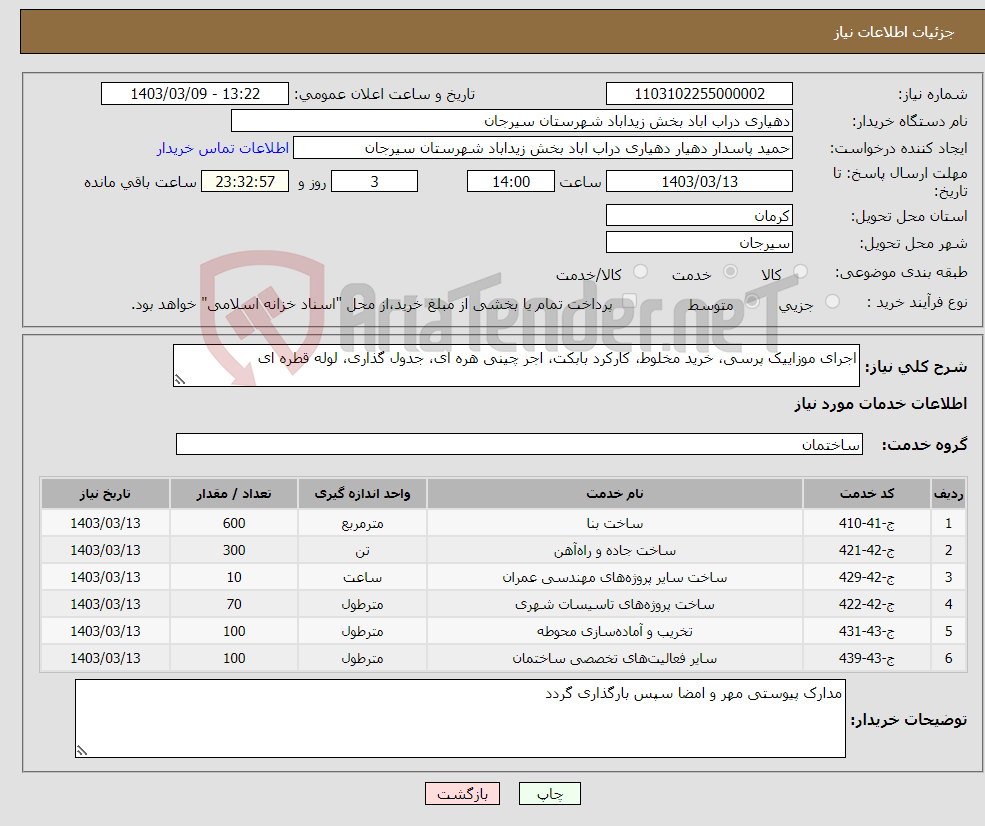Click the request creator name field
This screenshot has height=826, width=985.
point(543,148)
